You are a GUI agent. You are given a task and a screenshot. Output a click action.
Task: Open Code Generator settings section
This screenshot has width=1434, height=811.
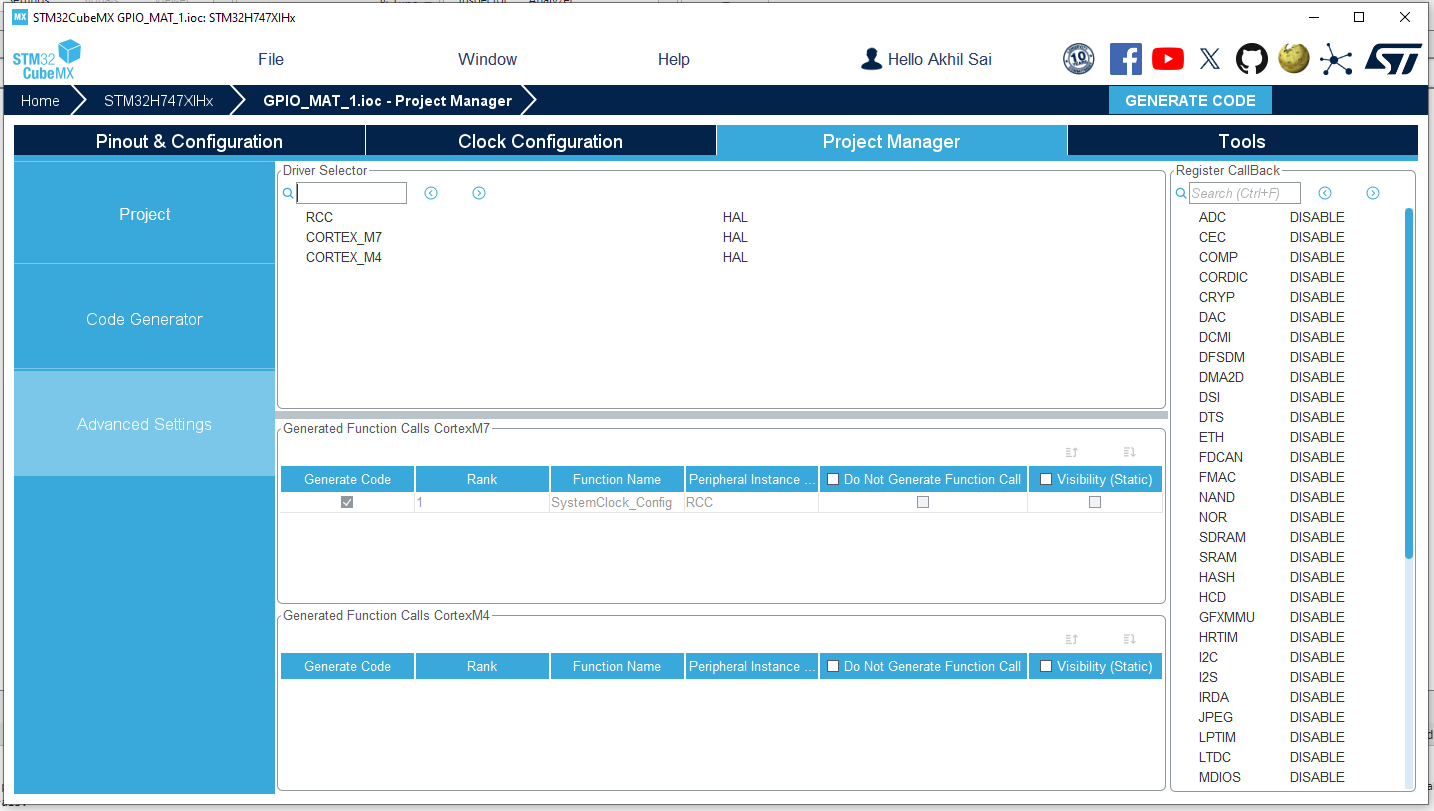click(144, 319)
